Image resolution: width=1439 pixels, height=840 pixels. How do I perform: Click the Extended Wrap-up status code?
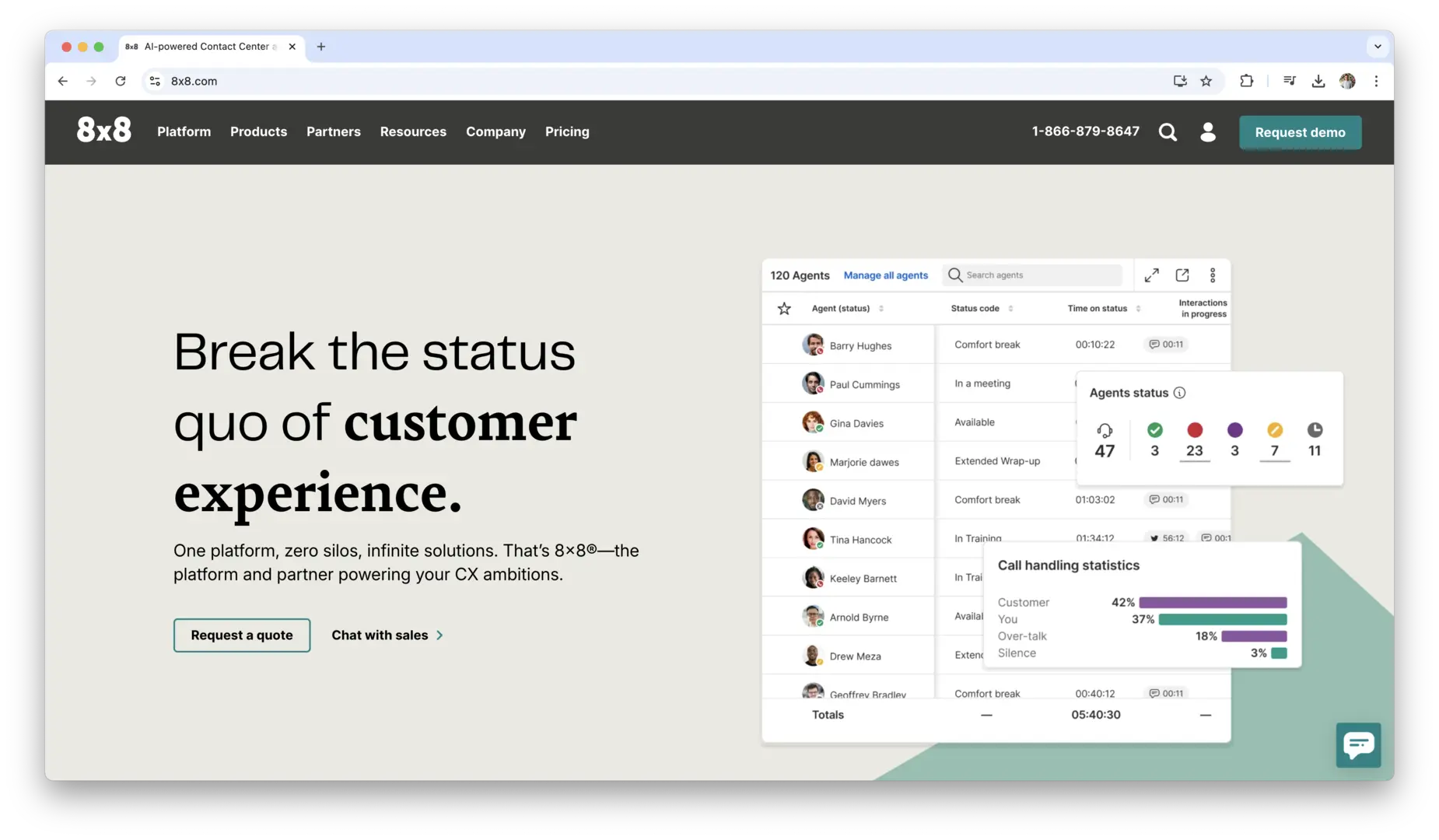tap(997, 461)
